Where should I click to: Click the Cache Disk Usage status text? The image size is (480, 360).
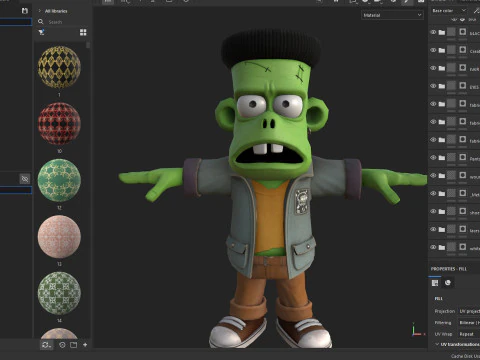465,356
